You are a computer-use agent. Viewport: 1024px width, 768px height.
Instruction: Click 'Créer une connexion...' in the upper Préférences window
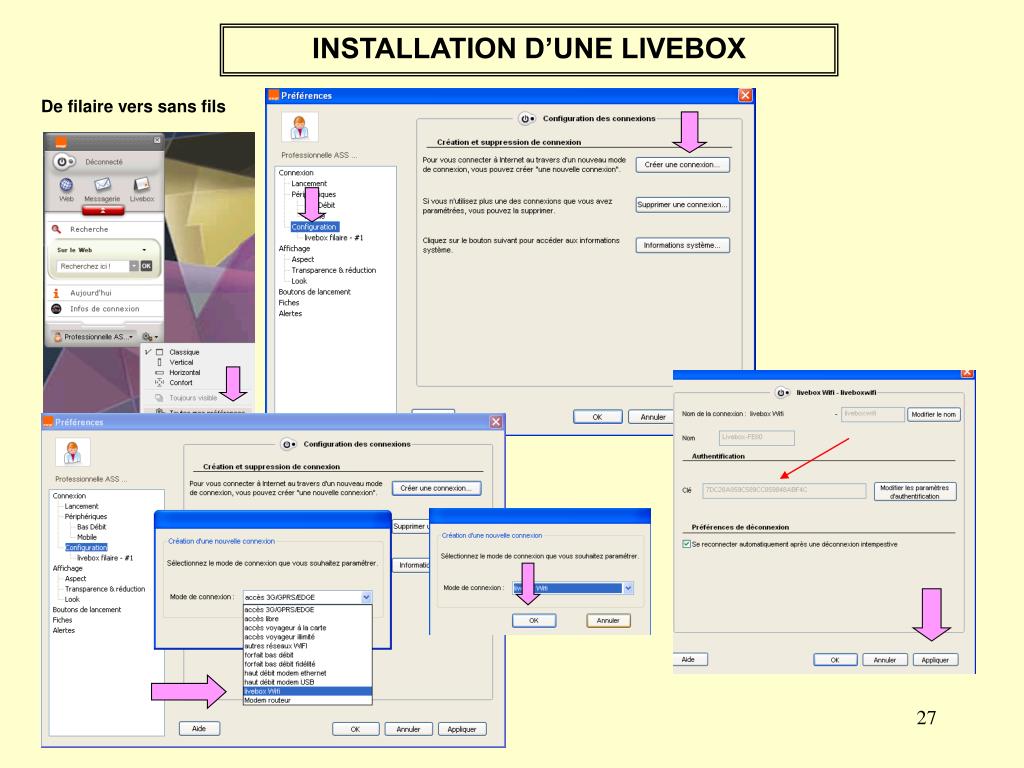click(x=682, y=165)
